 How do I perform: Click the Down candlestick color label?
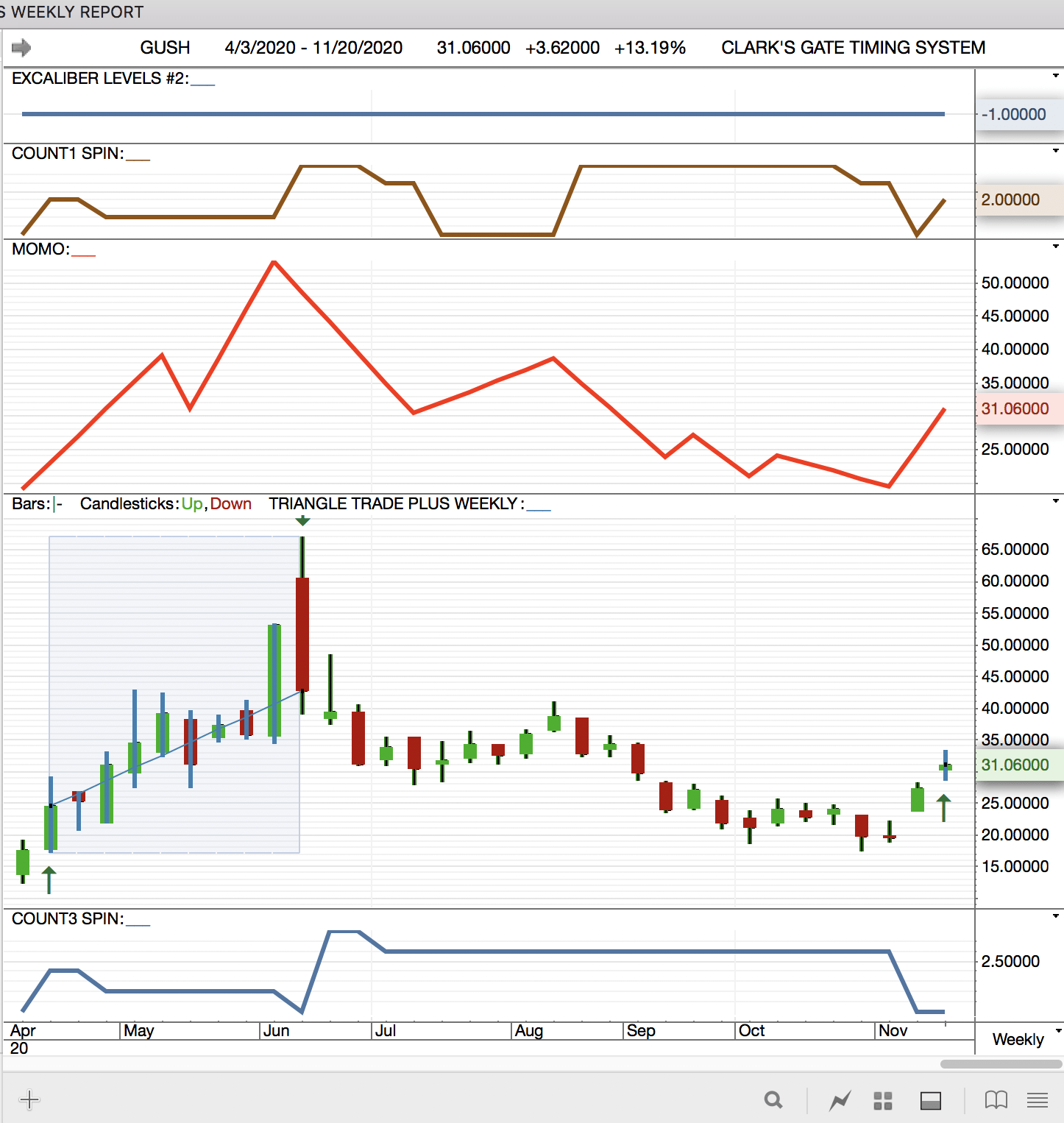[231, 503]
